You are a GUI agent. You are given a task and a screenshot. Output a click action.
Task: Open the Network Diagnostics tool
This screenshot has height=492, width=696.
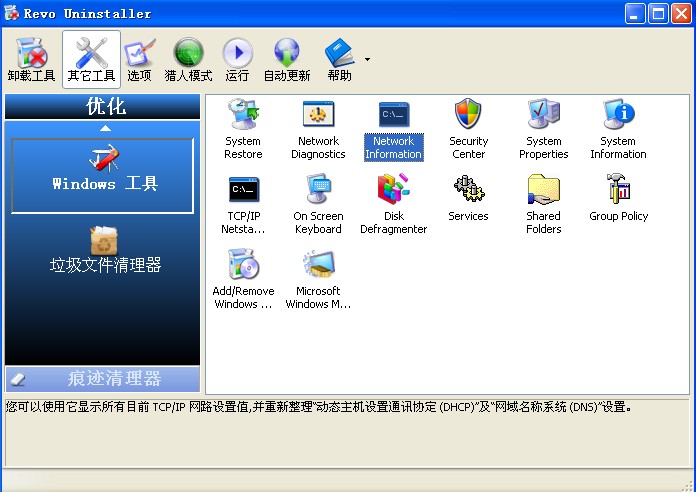pos(318,129)
